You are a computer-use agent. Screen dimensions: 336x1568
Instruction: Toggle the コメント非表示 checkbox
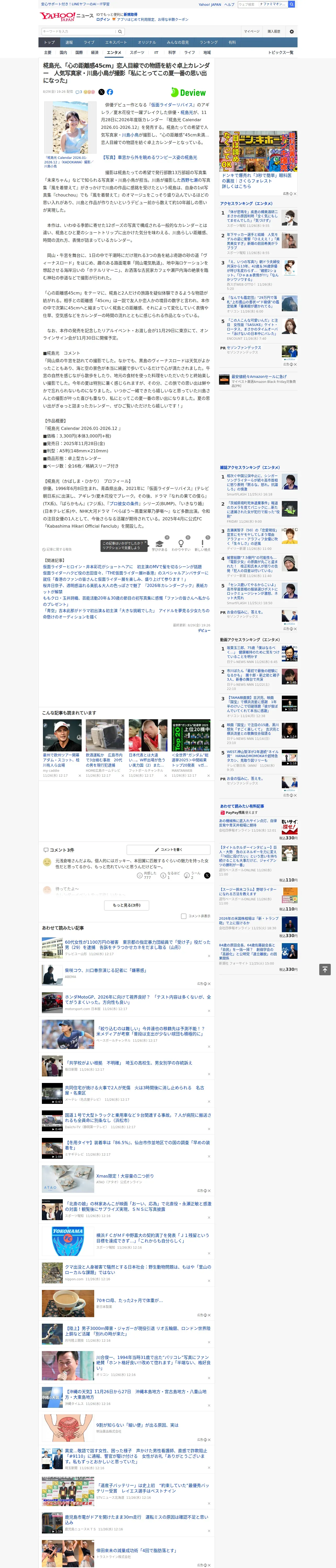[x=183, y=915]
